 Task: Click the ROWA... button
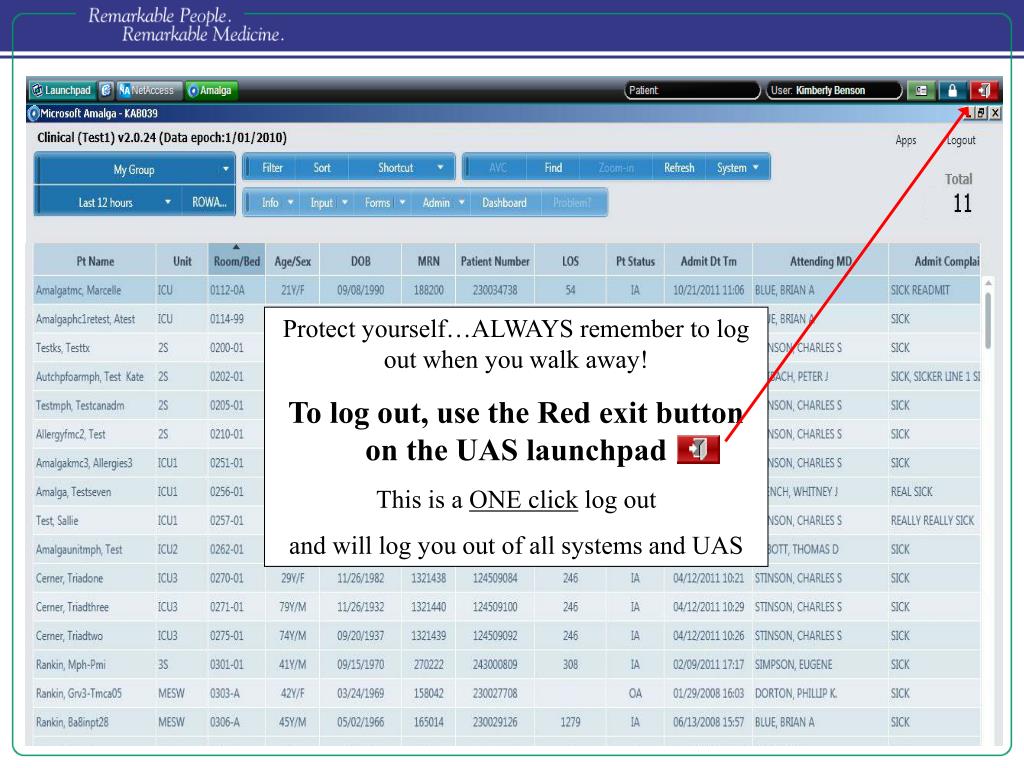pos(208,202)
